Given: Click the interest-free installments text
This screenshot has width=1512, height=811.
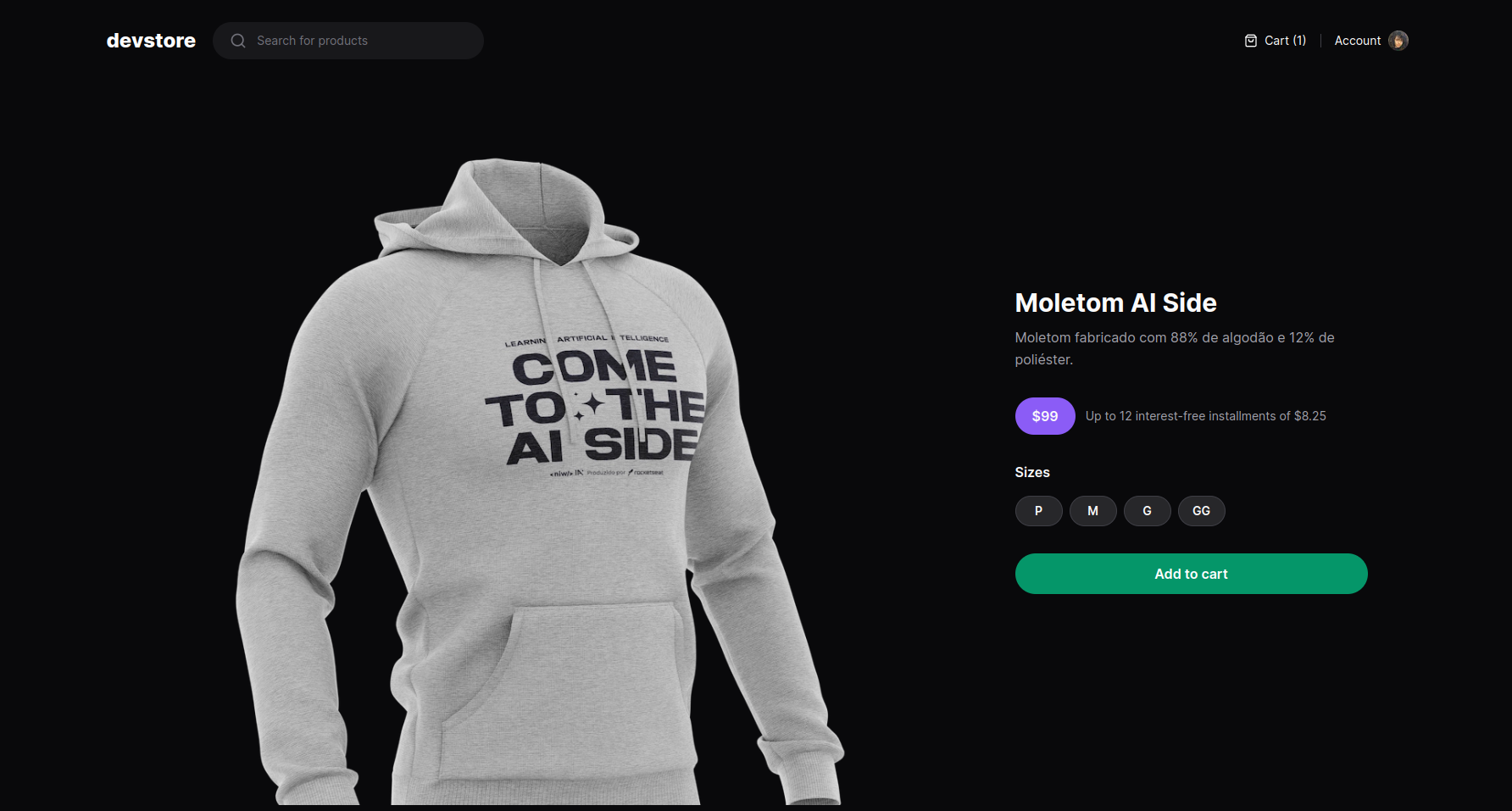Looking at the screenshot, I should click(1205, 416).
